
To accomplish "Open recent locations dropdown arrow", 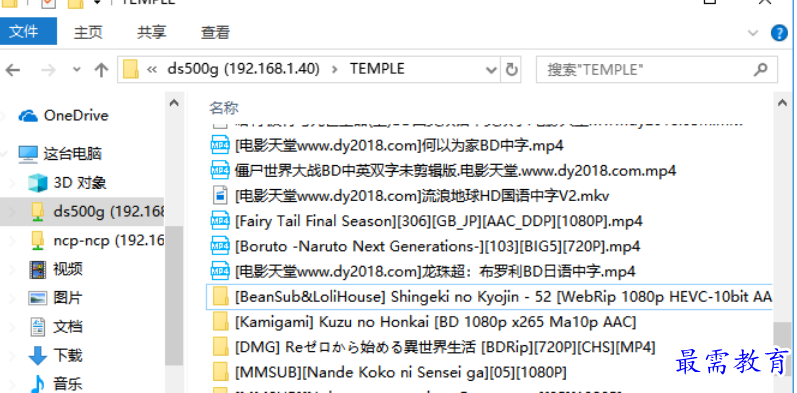I will click(77, 70).
